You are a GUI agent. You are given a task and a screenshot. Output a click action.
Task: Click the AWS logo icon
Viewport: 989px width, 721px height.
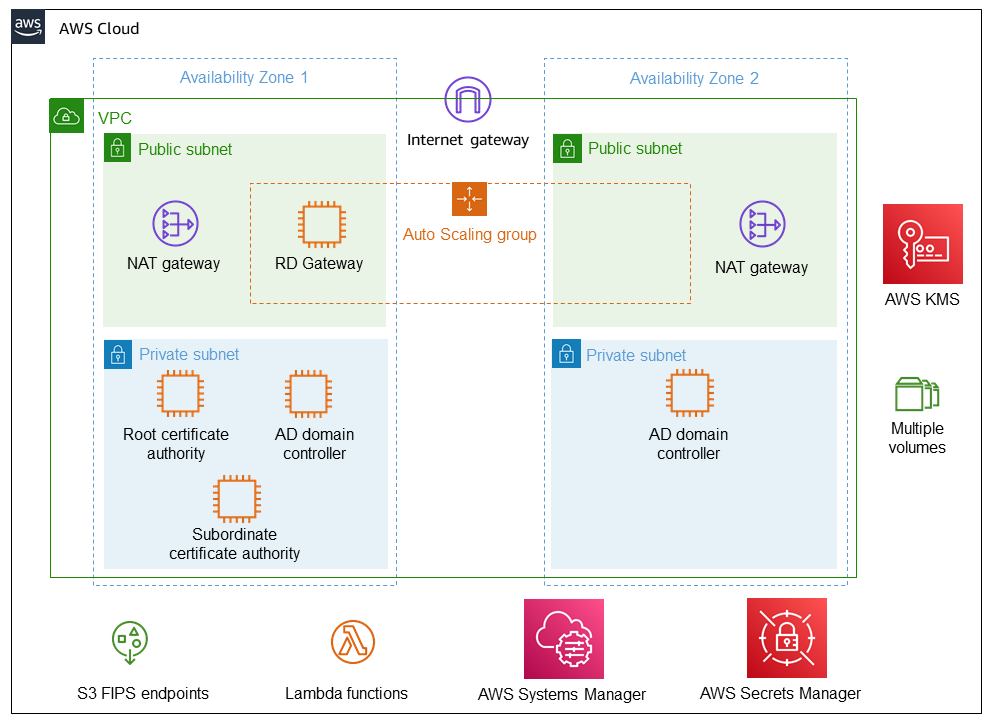pos(28,27)
